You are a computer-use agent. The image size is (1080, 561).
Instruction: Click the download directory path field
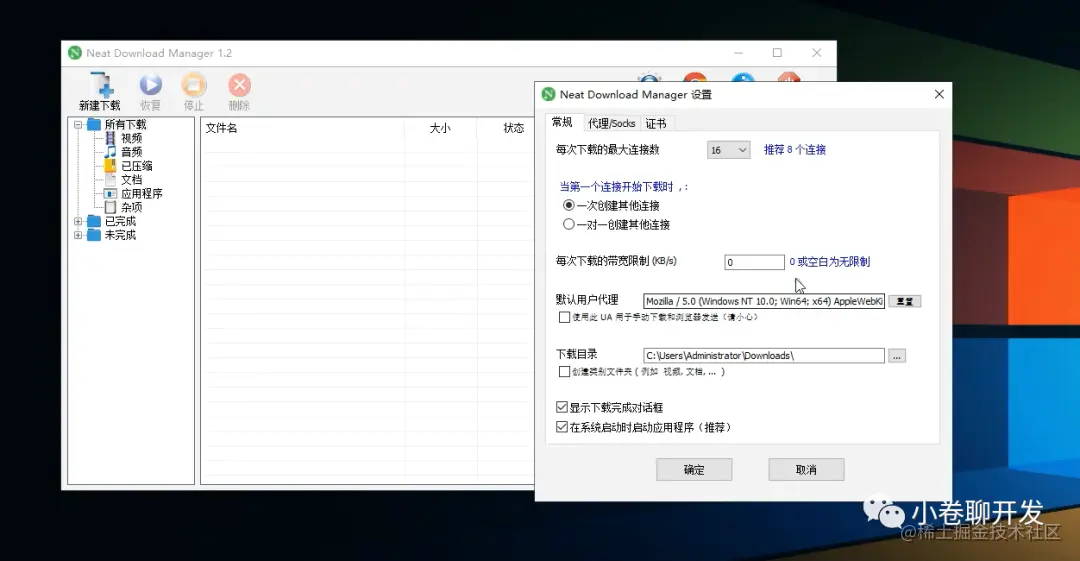(764, 356)
